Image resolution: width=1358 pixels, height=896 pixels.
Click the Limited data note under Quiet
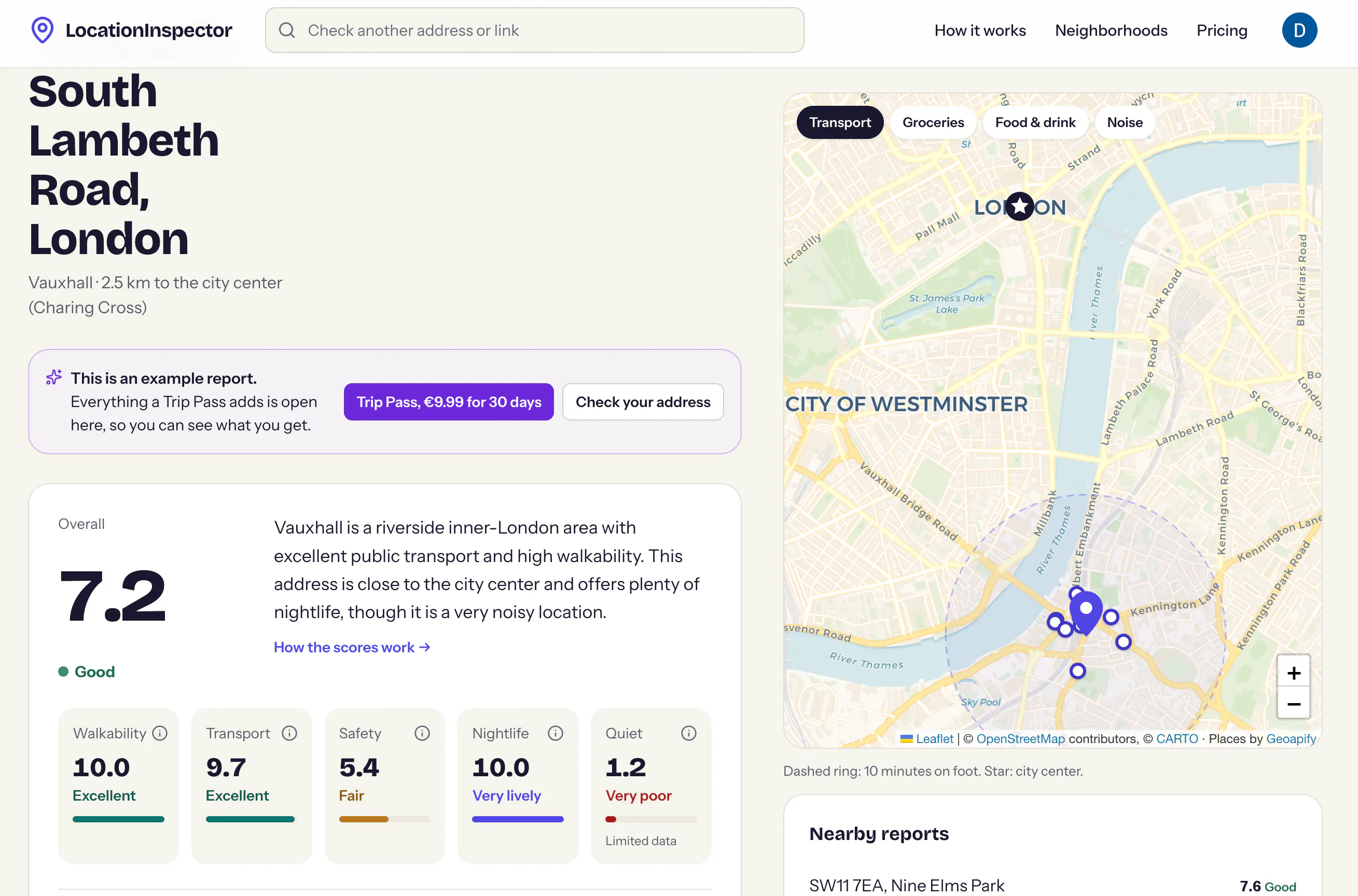[x=641, y=841]
